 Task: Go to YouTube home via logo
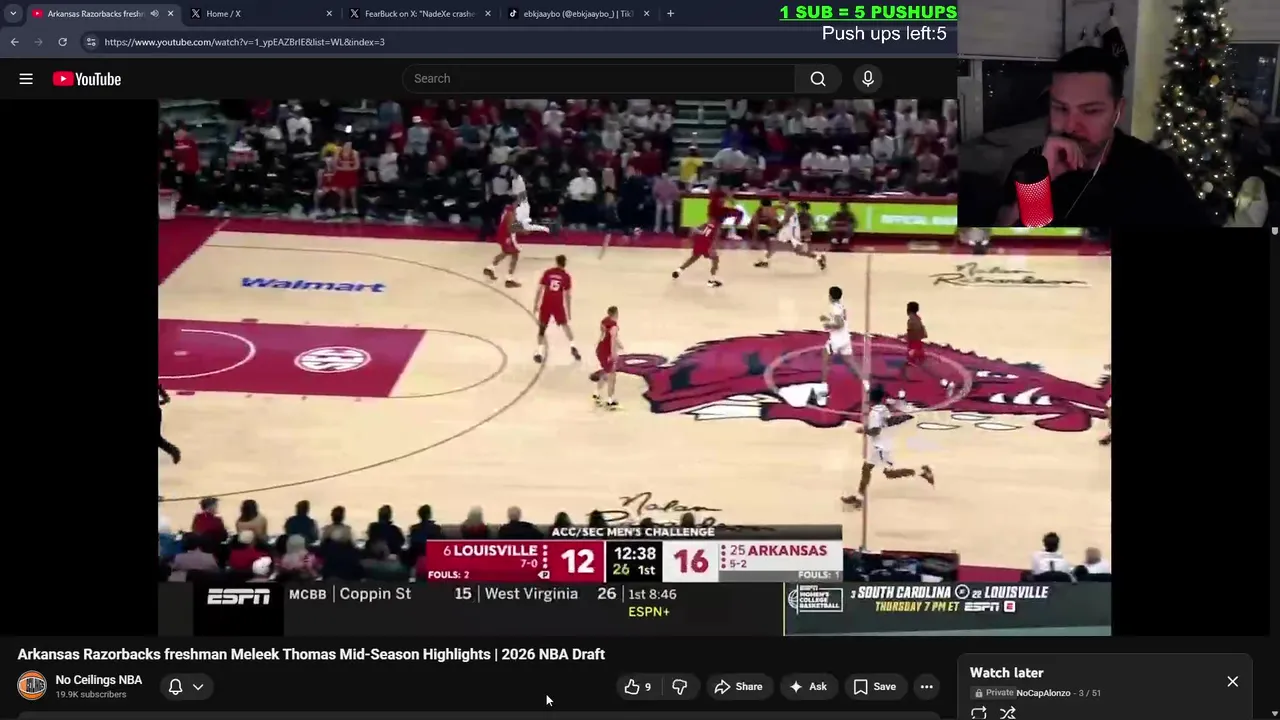click(x=87, y=79)
